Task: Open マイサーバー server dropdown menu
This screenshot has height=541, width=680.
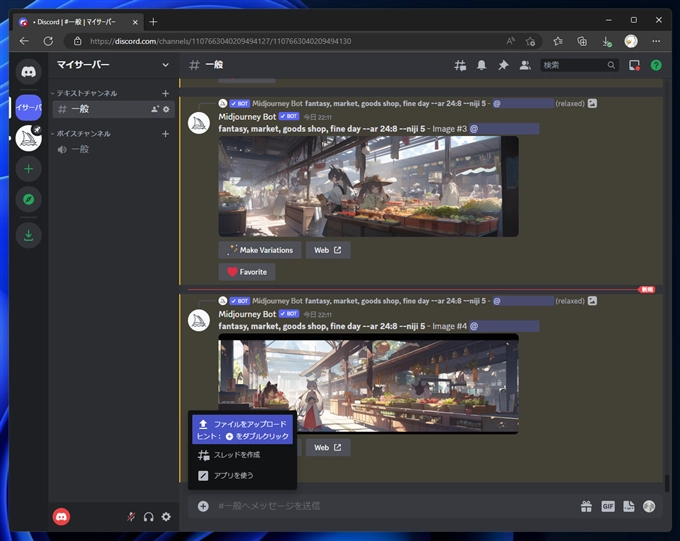Action: [166, 65]
